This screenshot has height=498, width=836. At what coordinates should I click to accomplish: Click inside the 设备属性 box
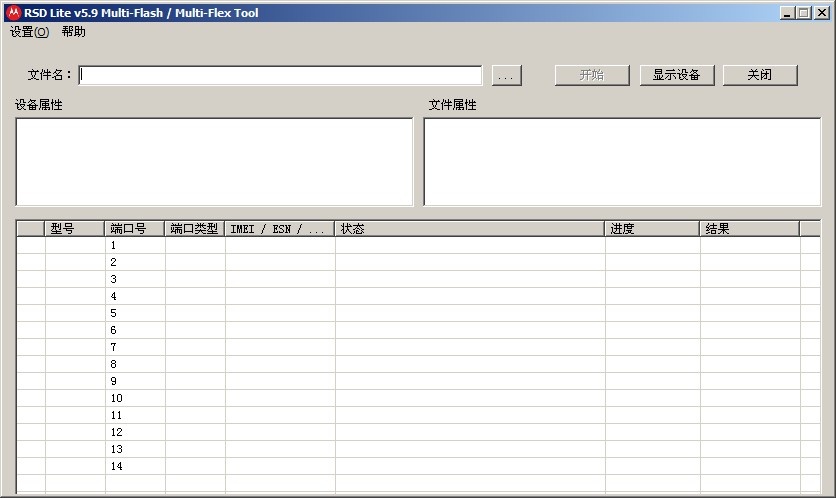[214, 162]
